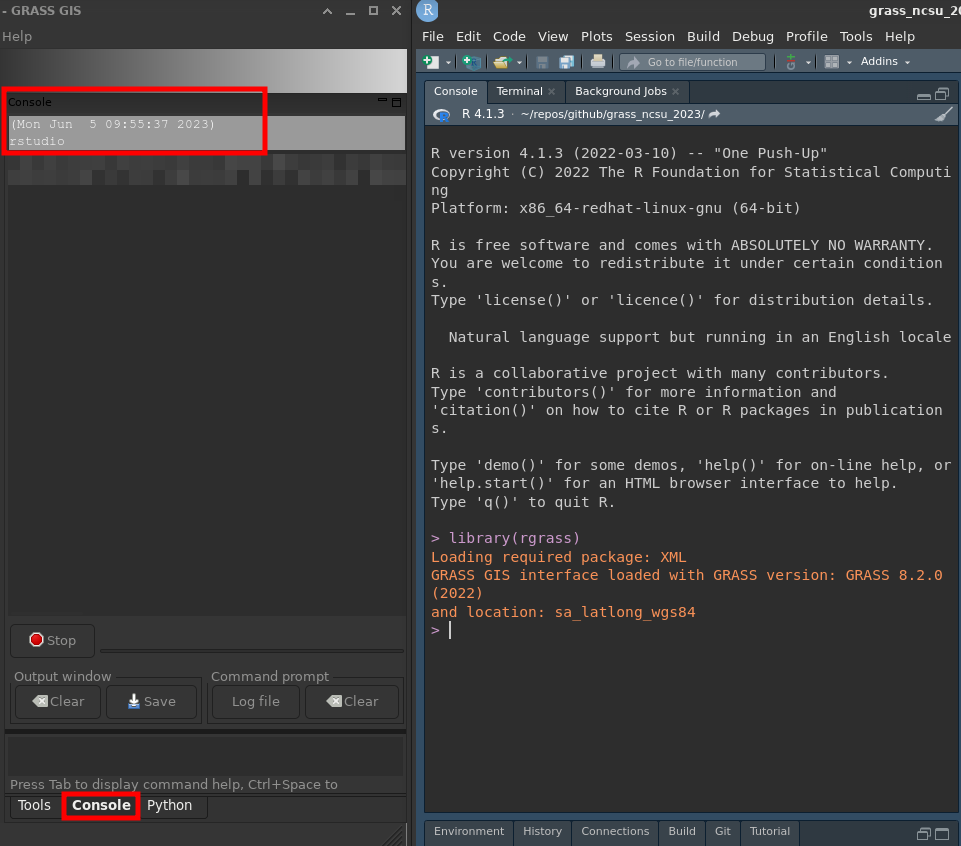
Task: Switch to the GRASS Python tab
Action: 170,806
